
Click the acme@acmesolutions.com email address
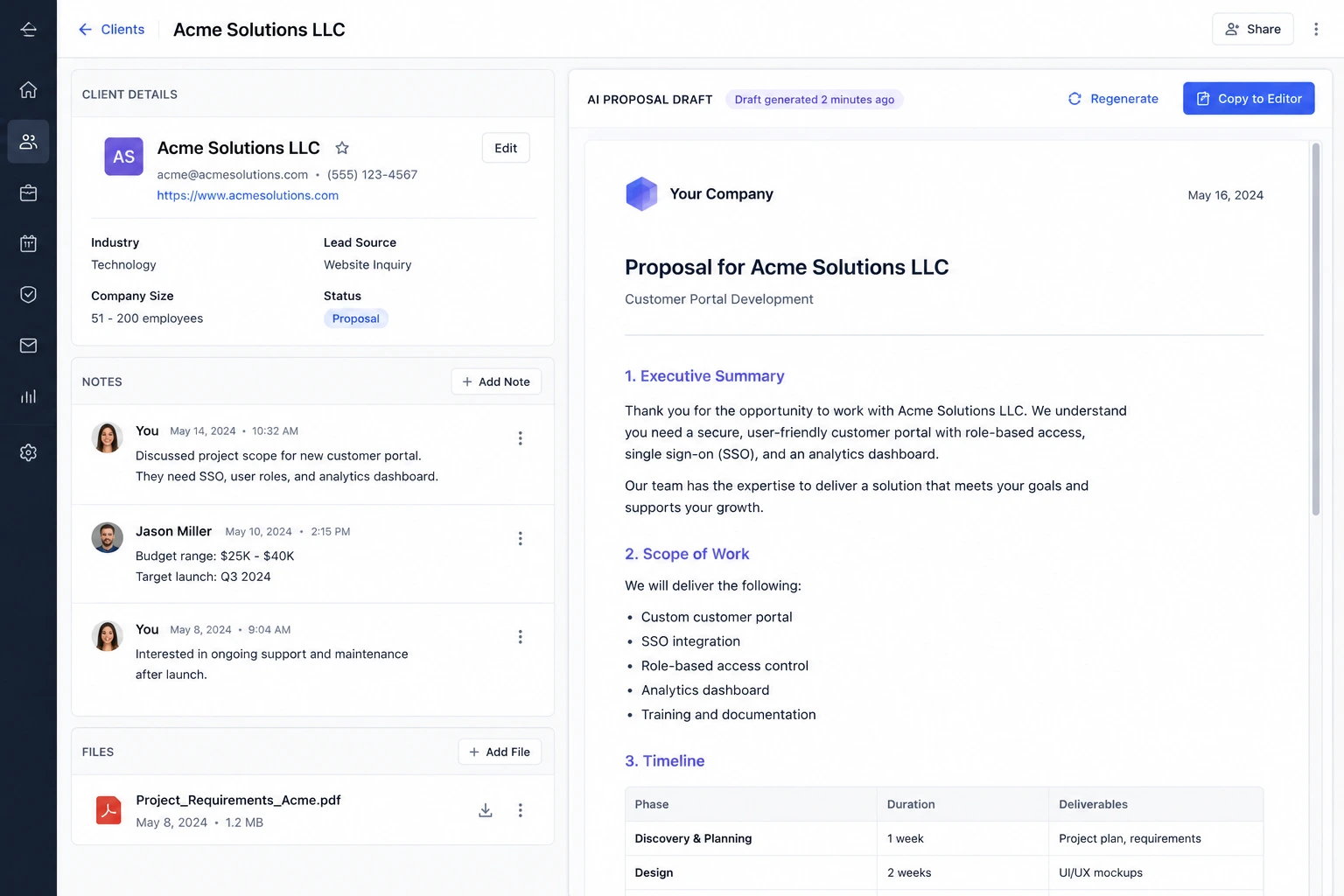[233, 175]
